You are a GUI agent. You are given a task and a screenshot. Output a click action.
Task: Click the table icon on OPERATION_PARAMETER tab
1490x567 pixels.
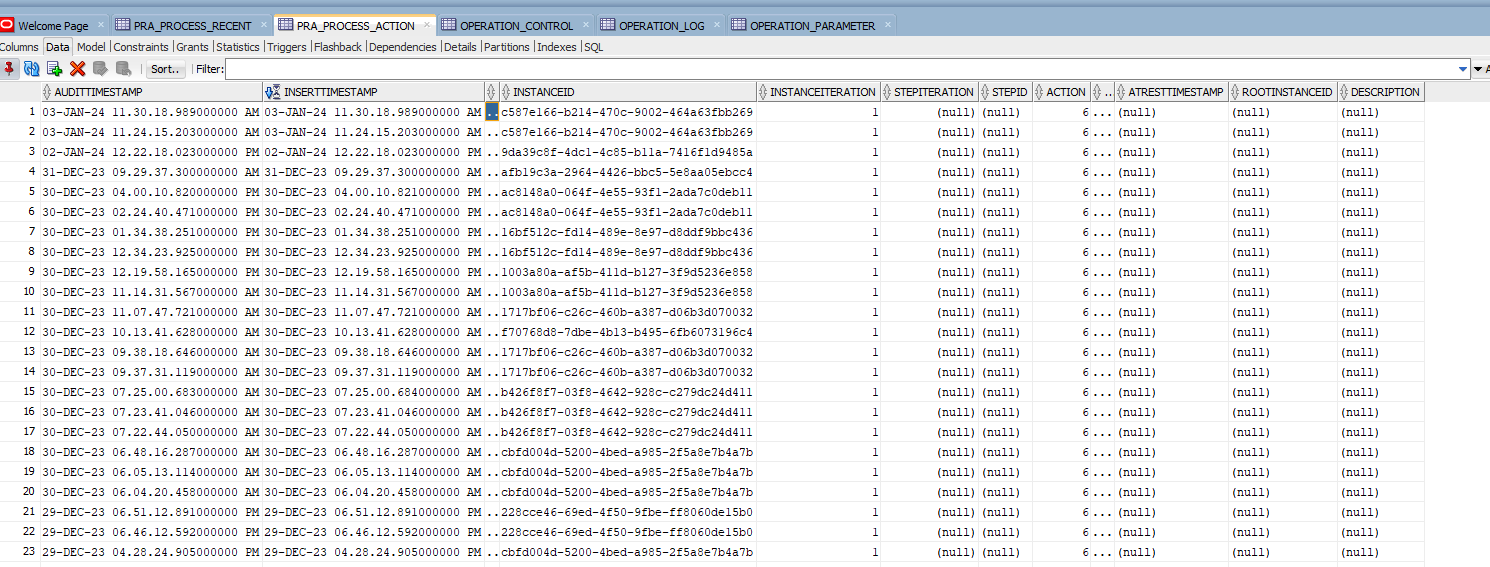pos(739,25)
